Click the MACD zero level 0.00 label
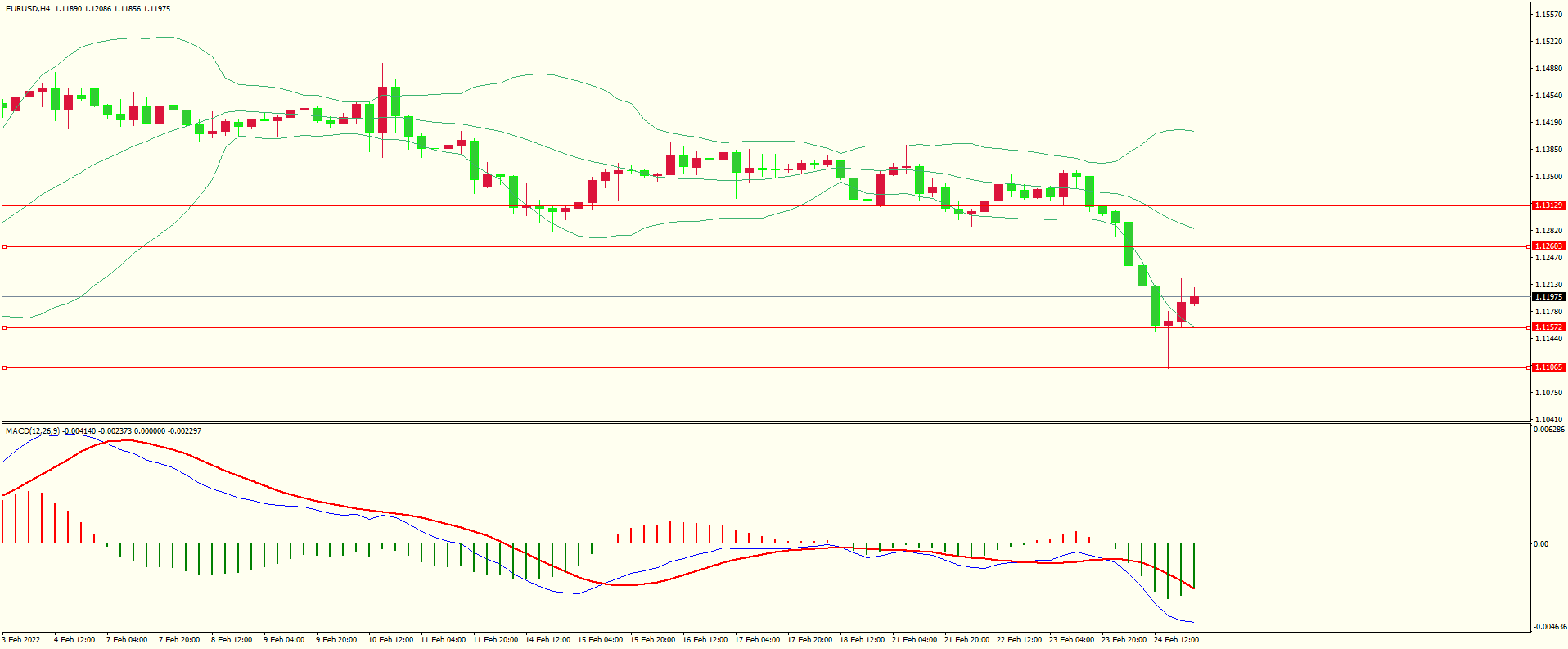 click(1541, 544)
